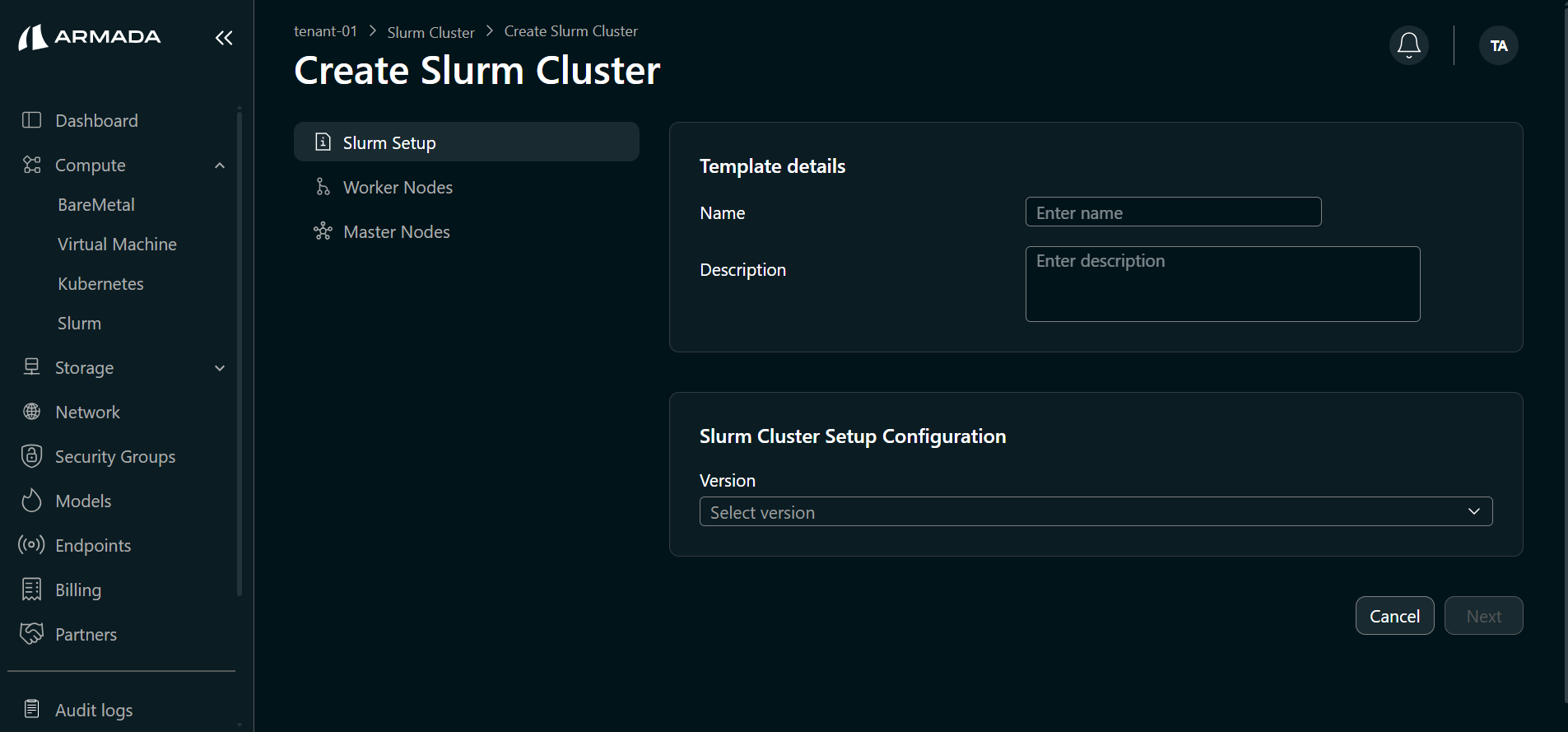Focus the Enter description textarea

1222,284
